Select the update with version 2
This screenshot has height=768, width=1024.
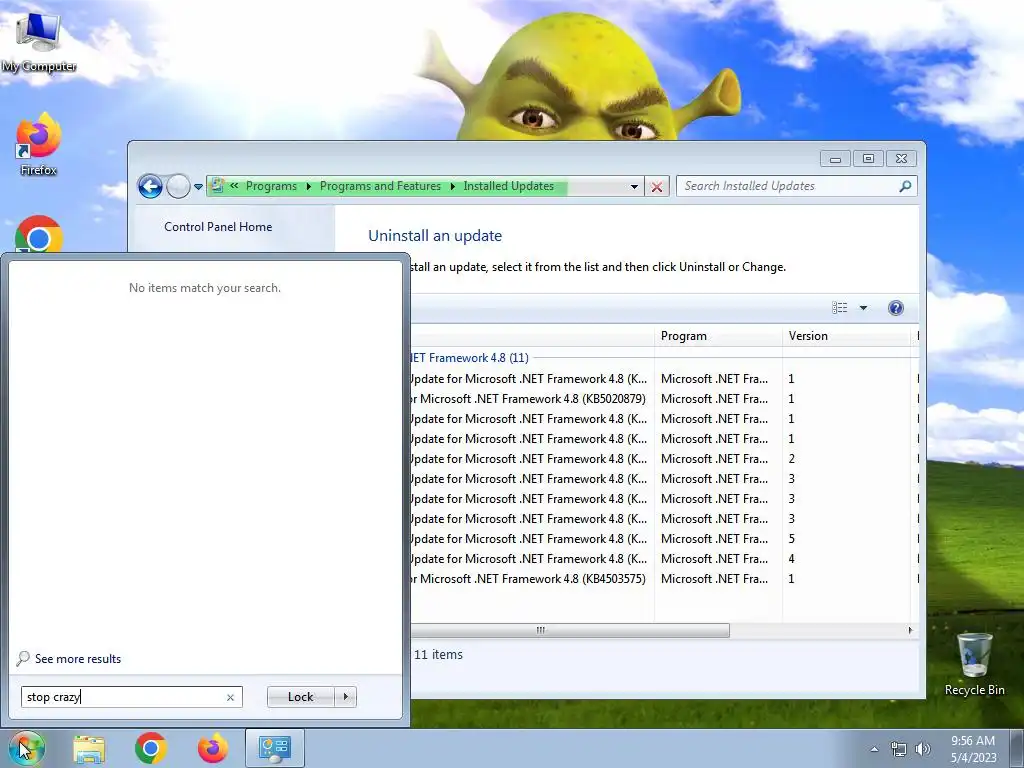coord(664,459)
